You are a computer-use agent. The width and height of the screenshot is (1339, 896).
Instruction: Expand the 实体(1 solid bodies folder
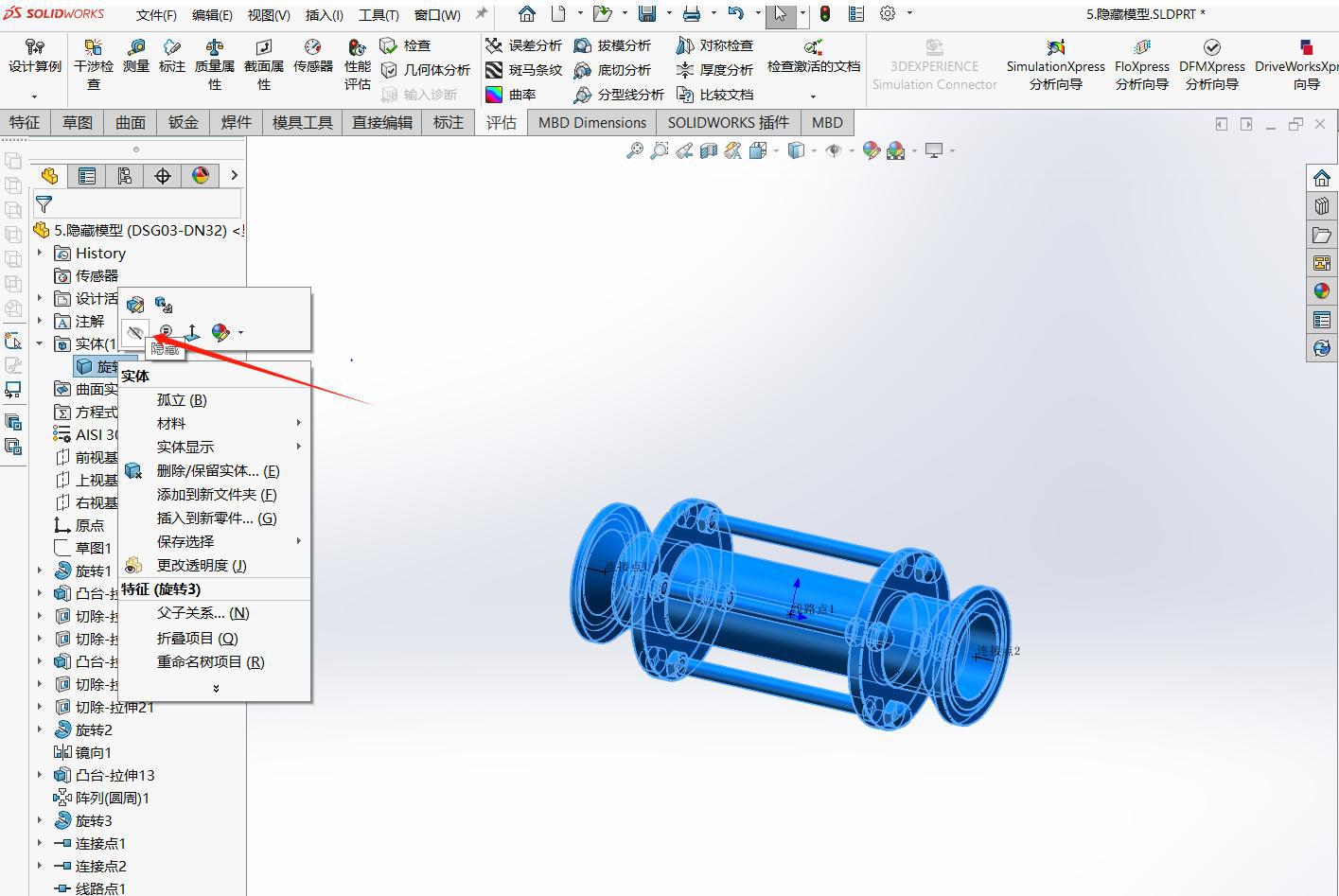(x=38, y=343)
